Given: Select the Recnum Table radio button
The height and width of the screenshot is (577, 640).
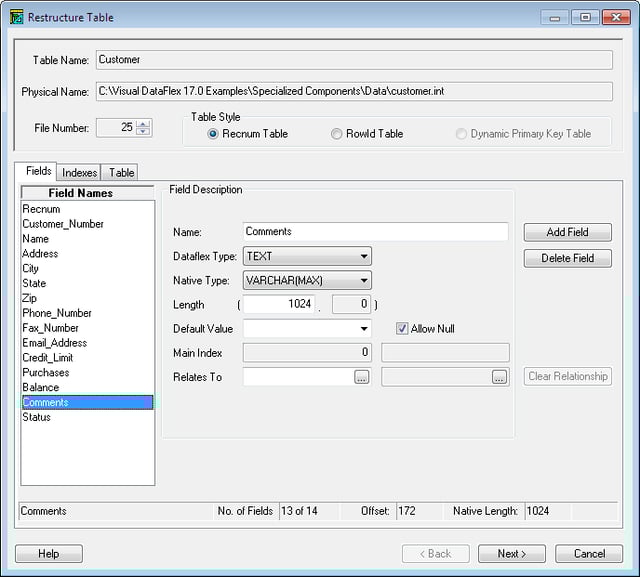Looking at the screenshot, I should click(213, 134).
